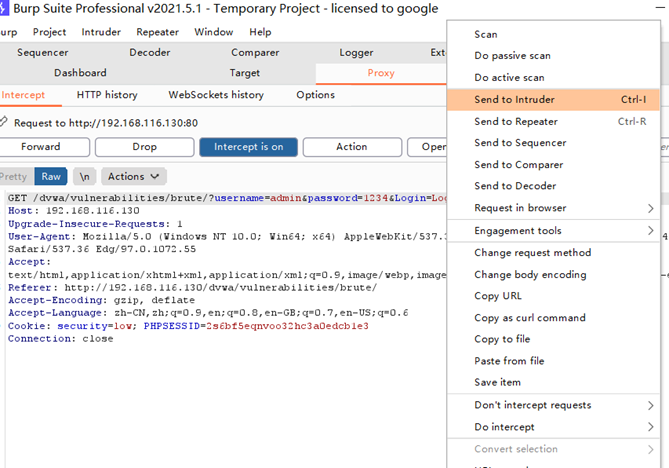Click the edit pencil icon beside Request to

(x=4, y=122)
